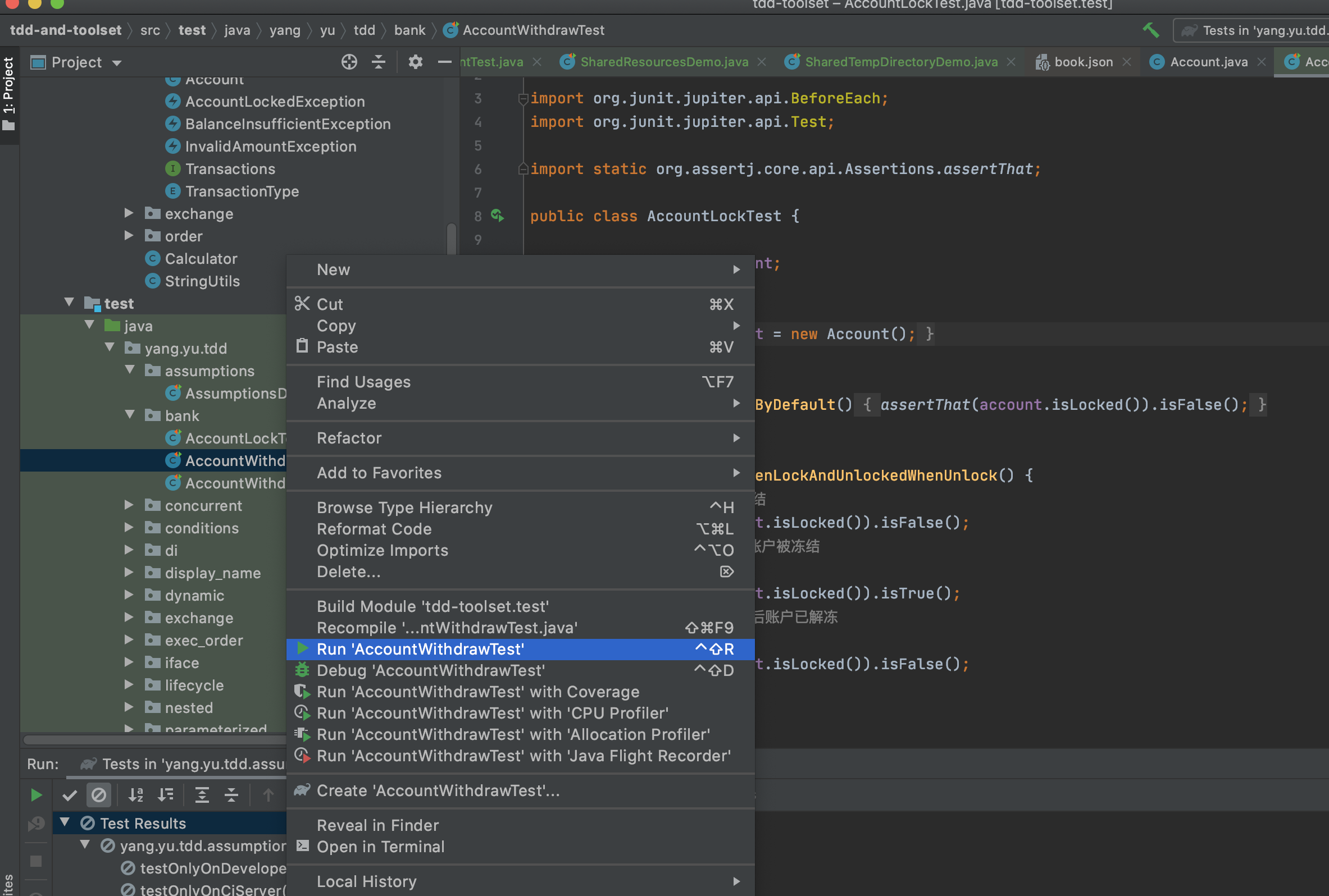This screenshot has height=896, width=1329.
Task: Click the run gutter icon beside AccountLockTest class
Action: pyautogui.click(x=497, y=216)
